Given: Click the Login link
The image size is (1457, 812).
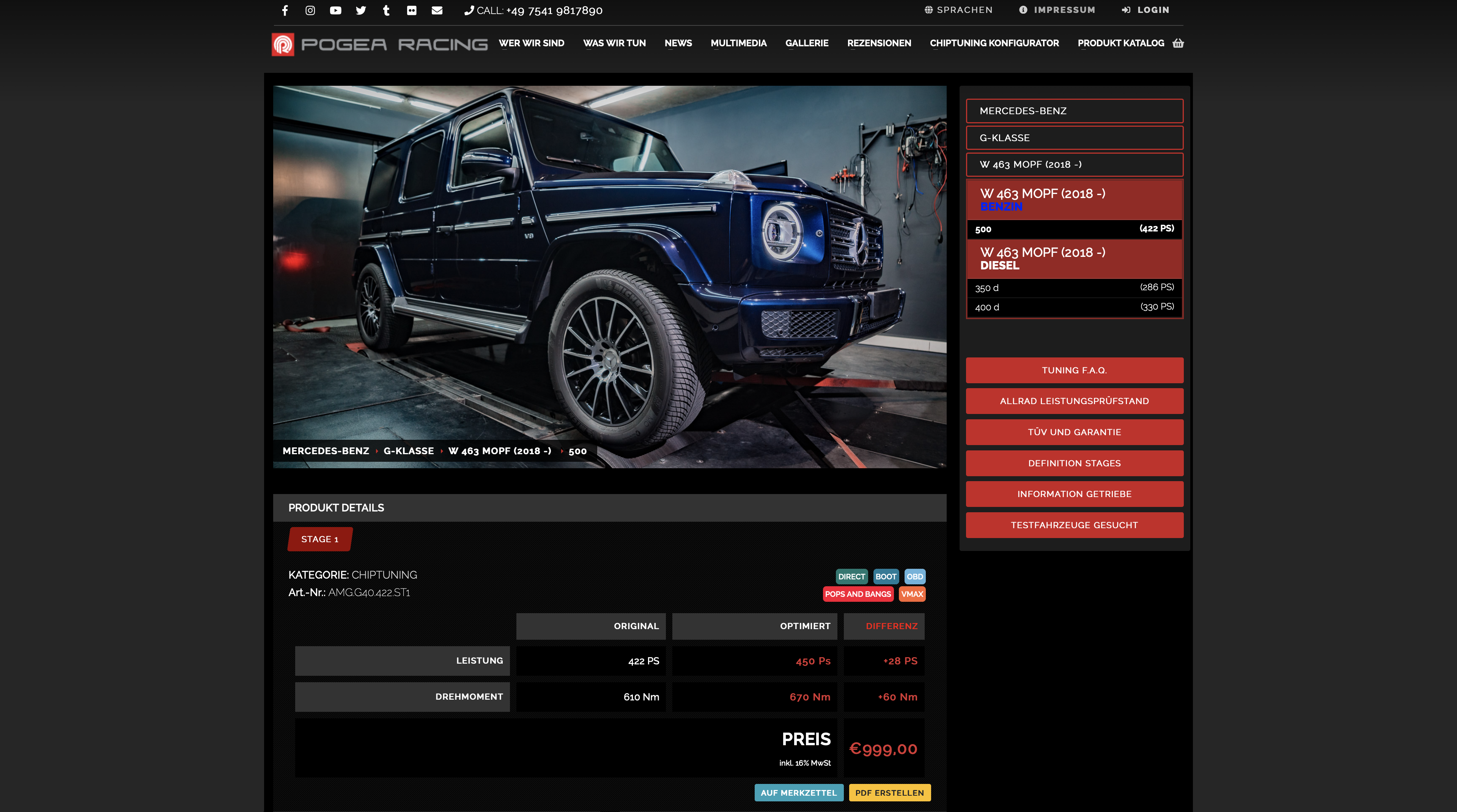Looking at the screenshot, I should pyautogui.click(x=1145, y=9).
